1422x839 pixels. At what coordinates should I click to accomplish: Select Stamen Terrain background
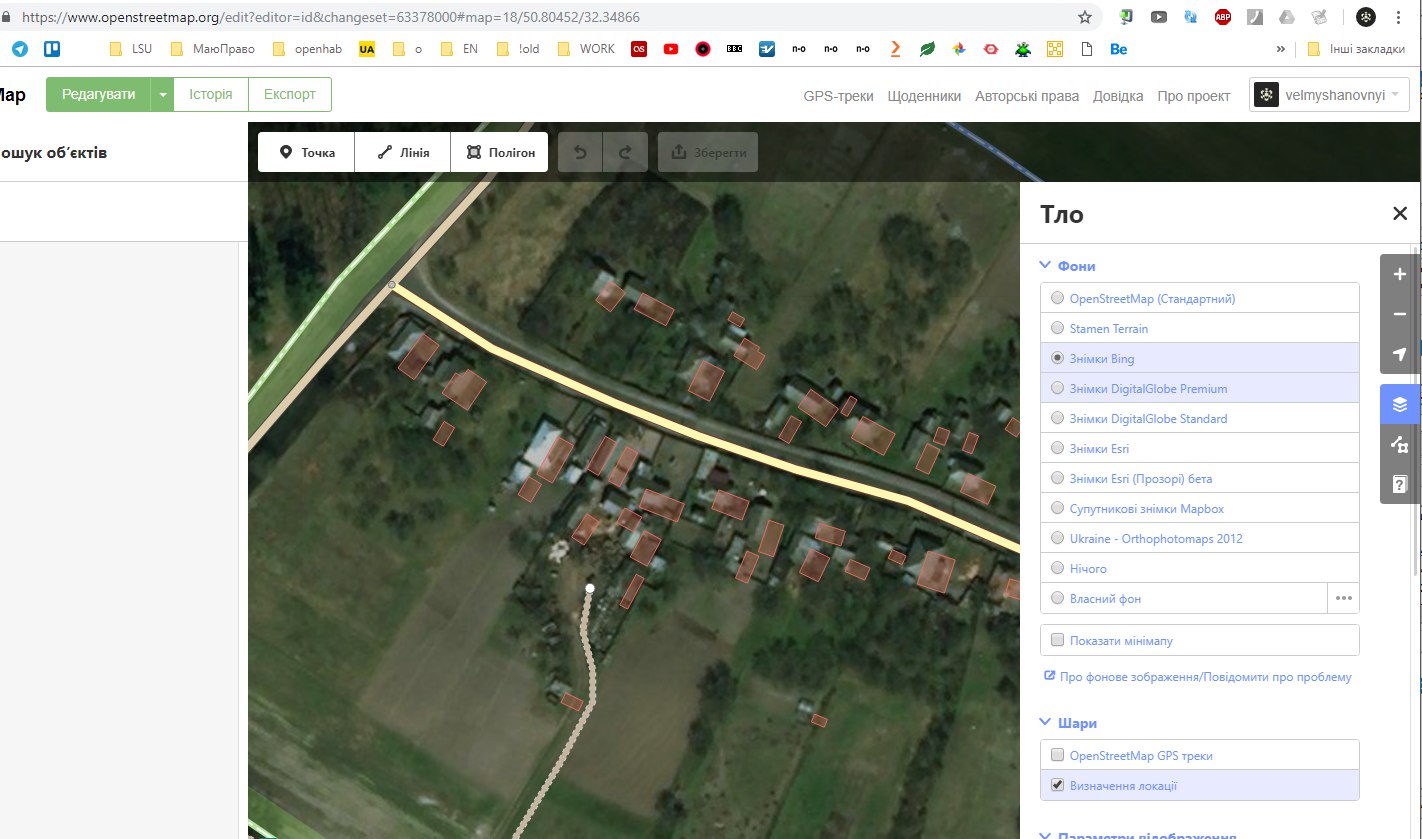(x=1200, y=328)
